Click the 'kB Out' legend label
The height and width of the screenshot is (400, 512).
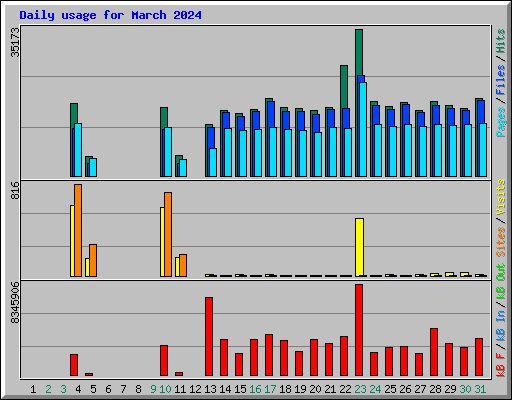coord(501,281)
